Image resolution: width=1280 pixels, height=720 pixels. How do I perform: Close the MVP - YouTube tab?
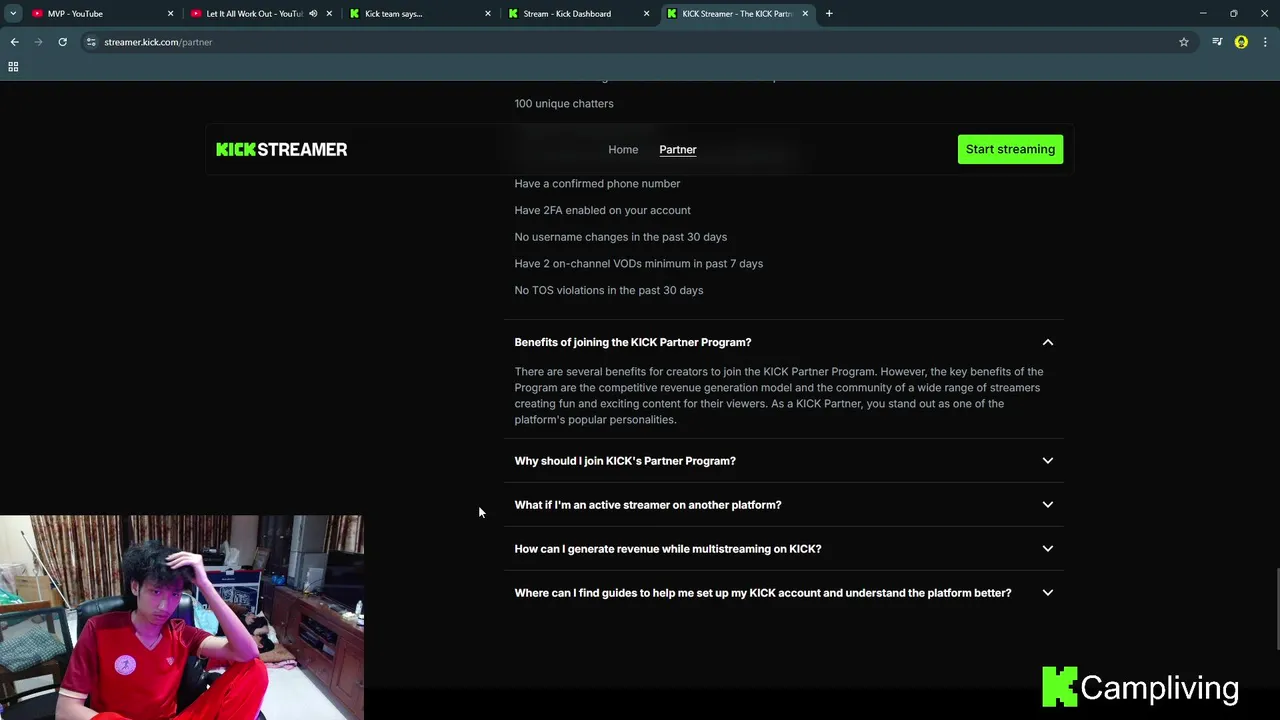click(x=170, y=14)
